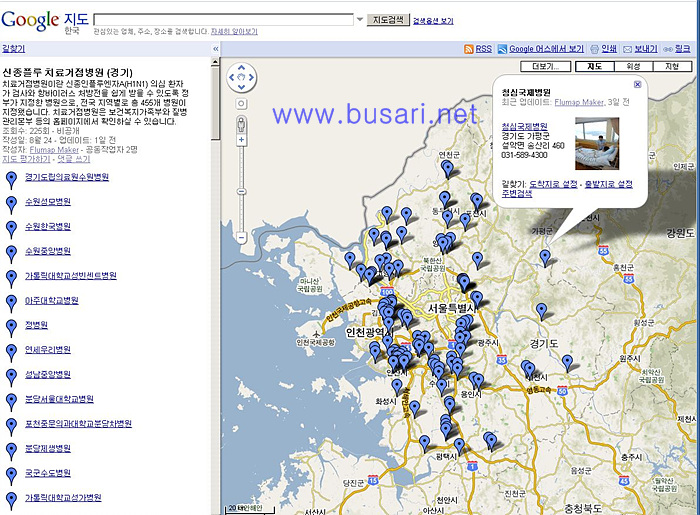The width and height of the screenshot is (700, 515).
Task: Select the Street View pegman icon
Action: tap(242, 124)
